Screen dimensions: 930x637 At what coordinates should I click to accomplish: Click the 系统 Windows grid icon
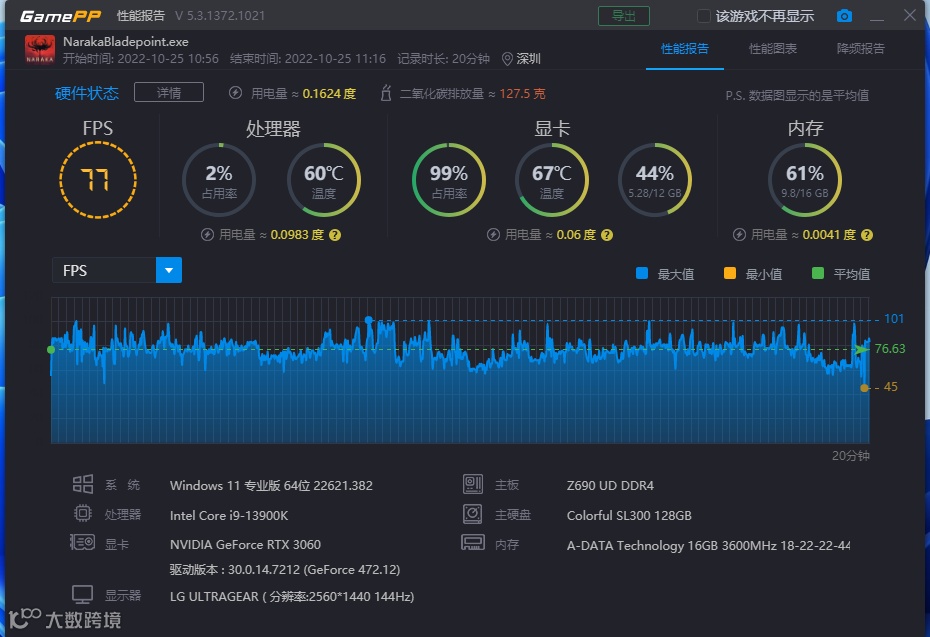click(x=82, y=484)
